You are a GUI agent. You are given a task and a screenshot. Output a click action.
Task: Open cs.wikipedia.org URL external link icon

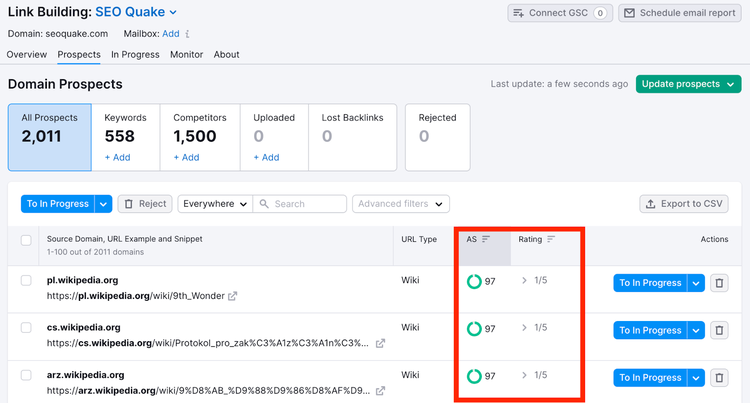coord(380,343)
